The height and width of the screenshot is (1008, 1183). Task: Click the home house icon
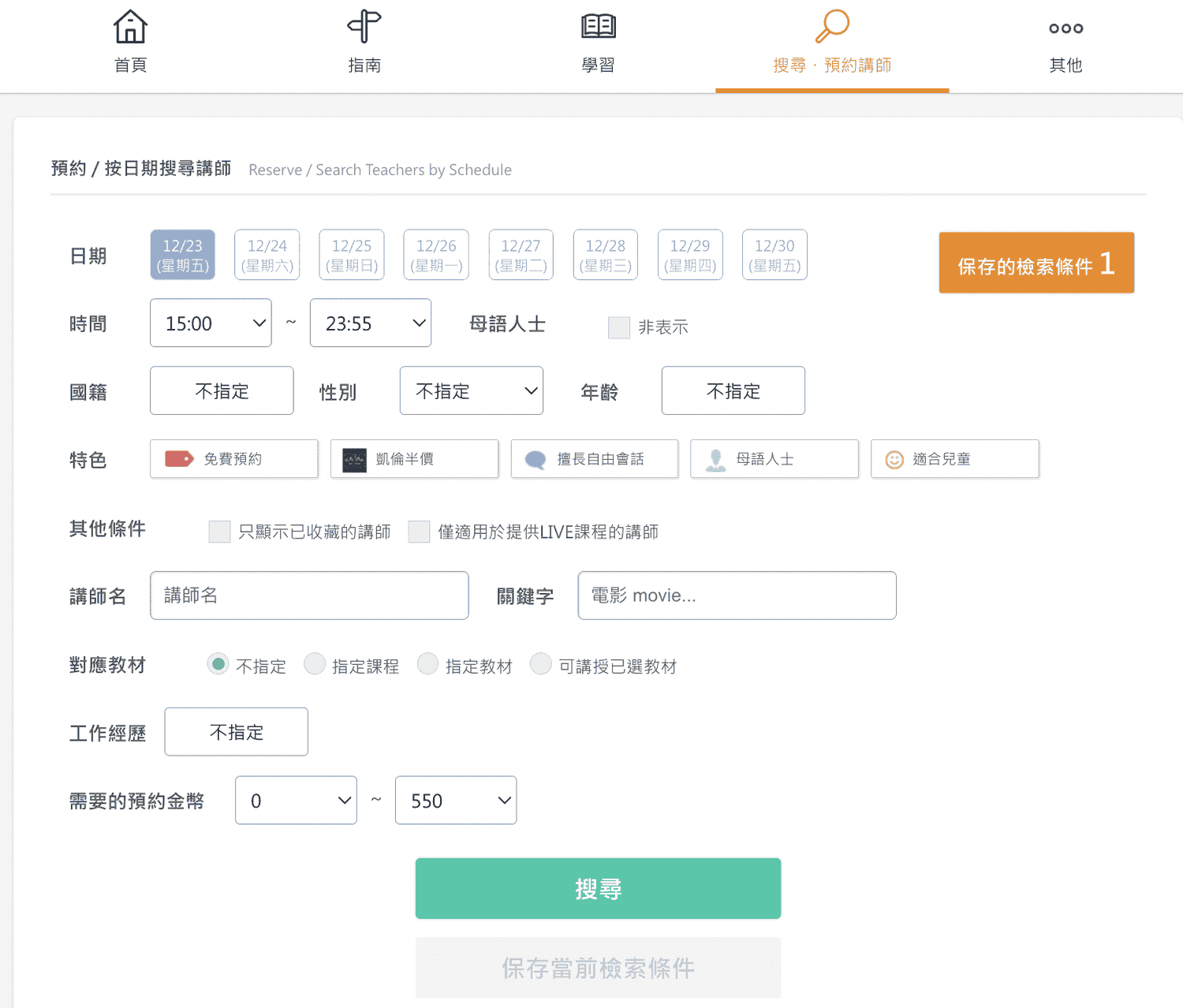pyautogui.click(x=130, y=27)
